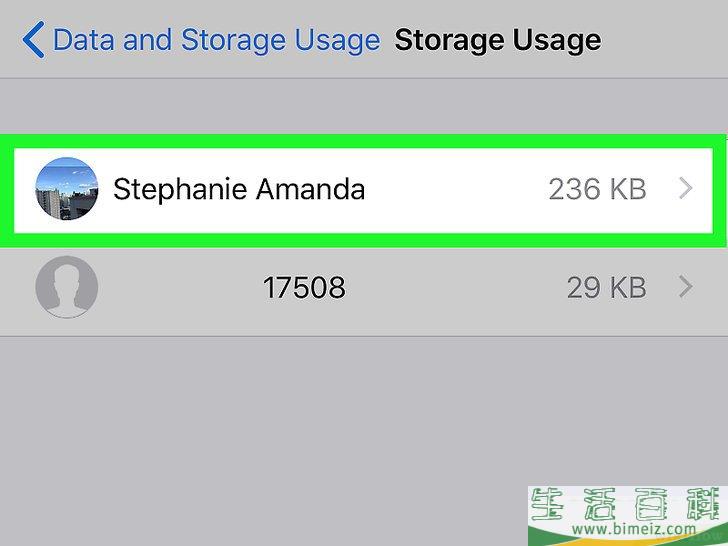This screenshot has height=546, width=728.
Task: Tap white space between Stephanie Amanda and 236 KB
Action: (456, 189)
